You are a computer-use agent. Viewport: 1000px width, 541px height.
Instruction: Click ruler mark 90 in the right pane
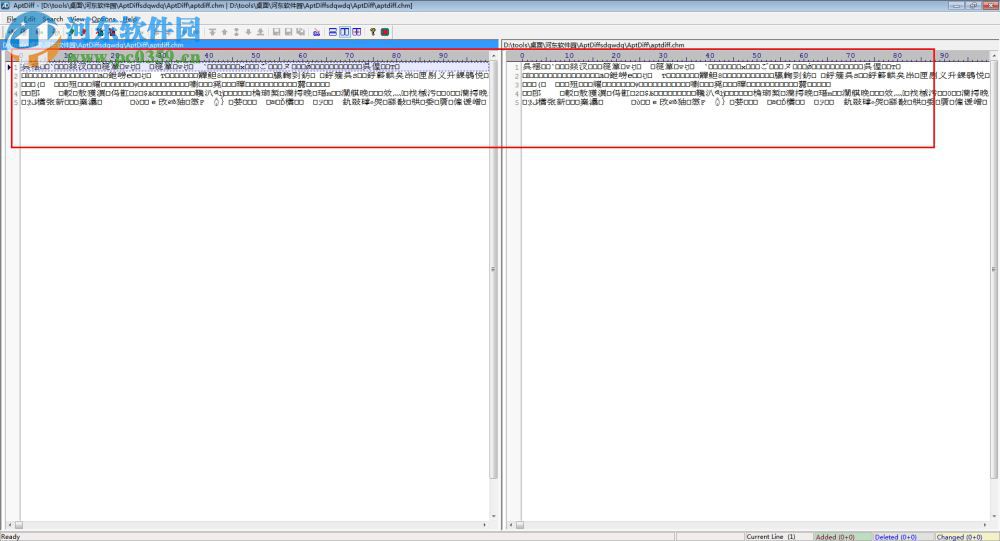click(944, 56)
